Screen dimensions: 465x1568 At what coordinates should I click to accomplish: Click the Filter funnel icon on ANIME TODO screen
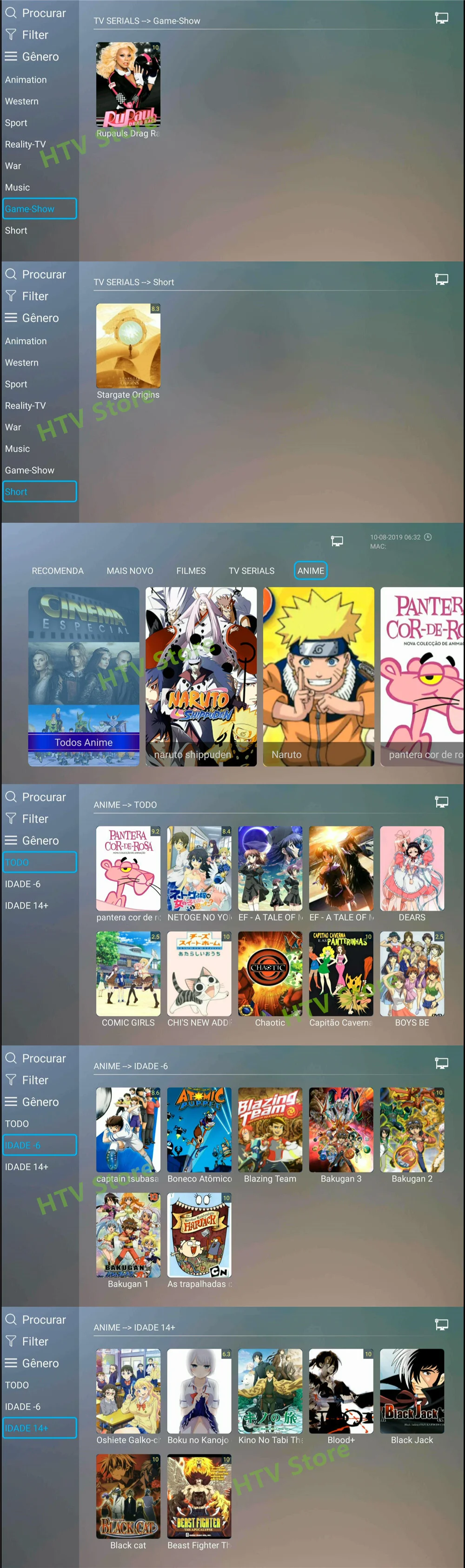(10, 818)
